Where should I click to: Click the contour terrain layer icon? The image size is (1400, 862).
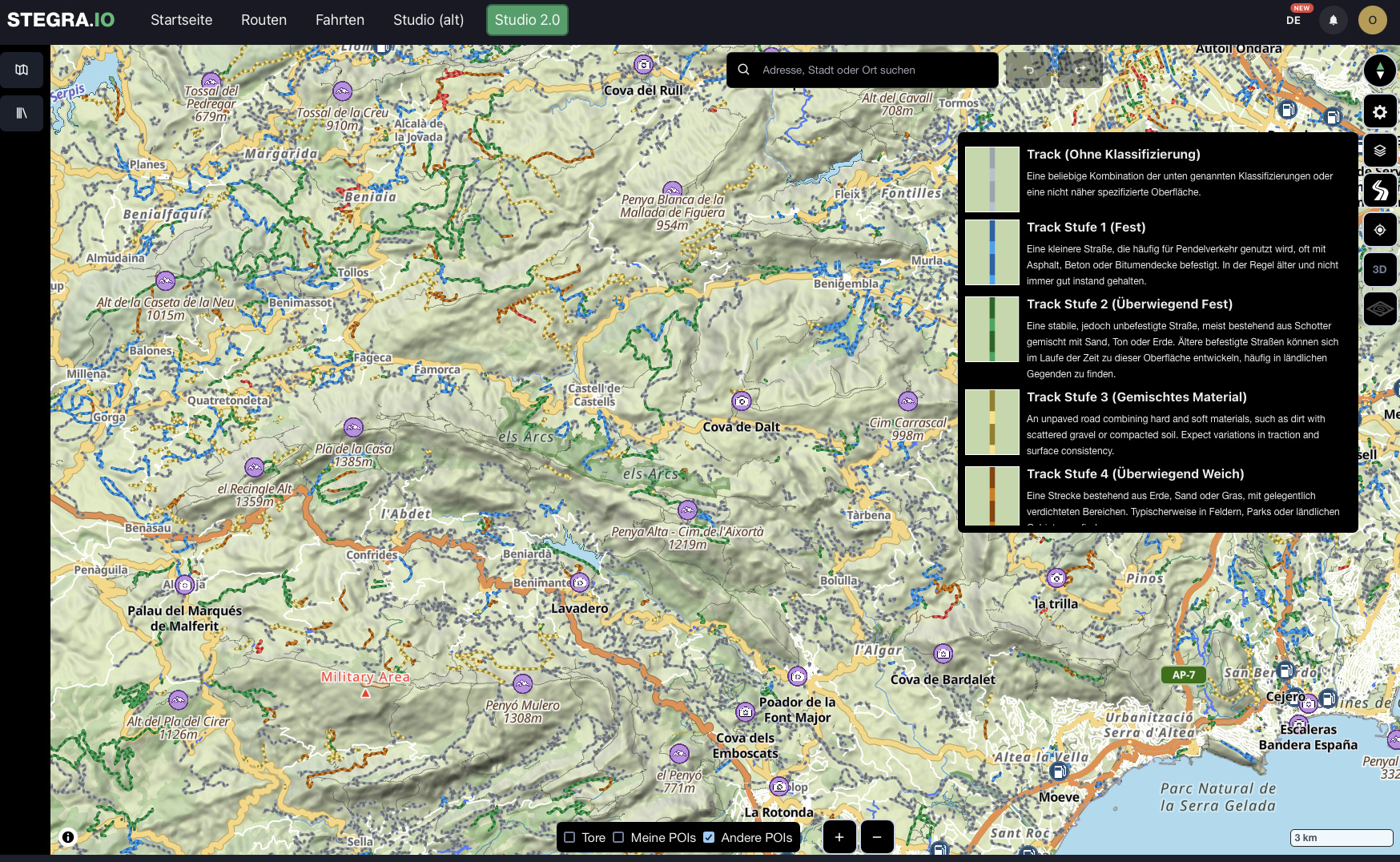(x=1379, y=308)
